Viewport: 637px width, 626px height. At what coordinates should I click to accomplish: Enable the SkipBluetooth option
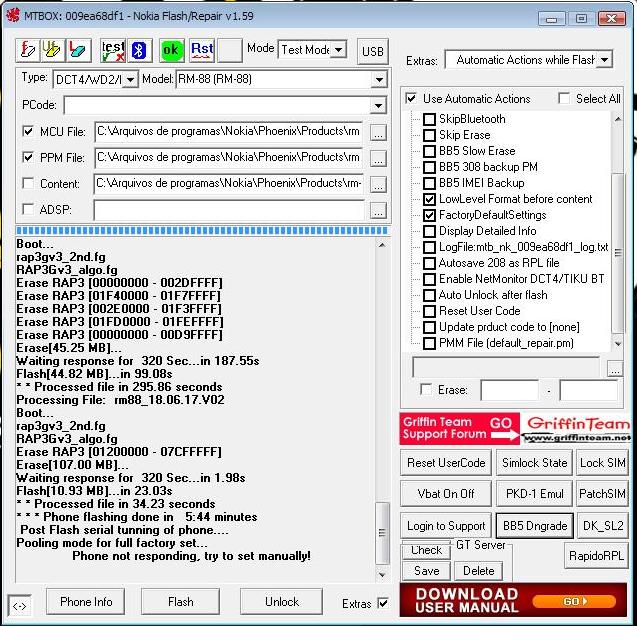pos(429,119)
